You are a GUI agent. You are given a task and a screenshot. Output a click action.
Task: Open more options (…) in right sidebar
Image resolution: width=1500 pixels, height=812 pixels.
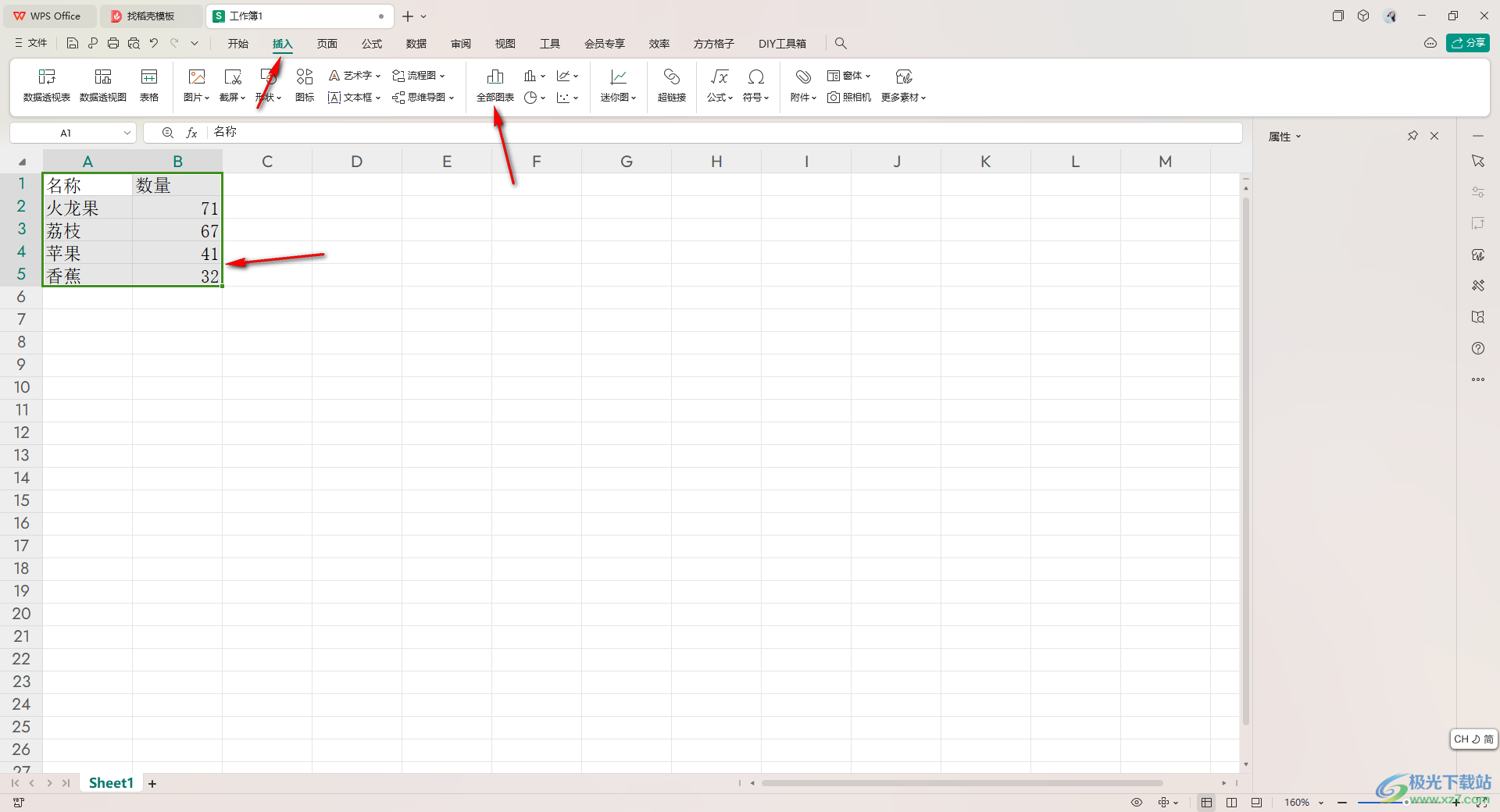point(1478,379)
